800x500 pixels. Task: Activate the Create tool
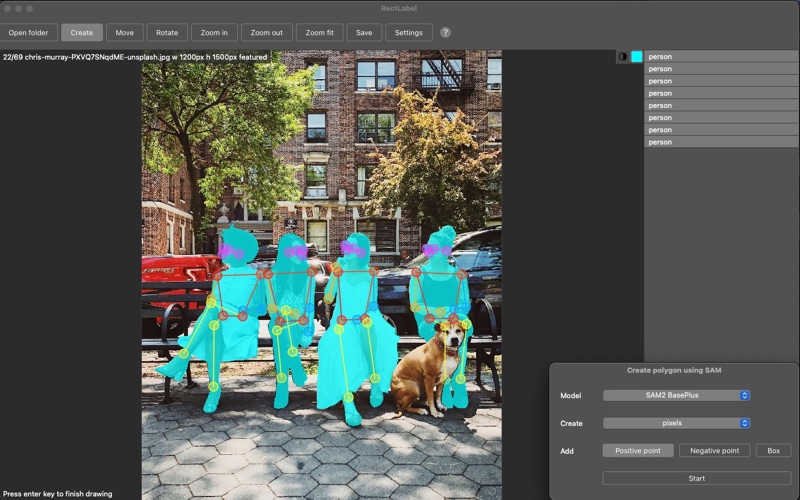pyautogui.click(x=82, y=33)
